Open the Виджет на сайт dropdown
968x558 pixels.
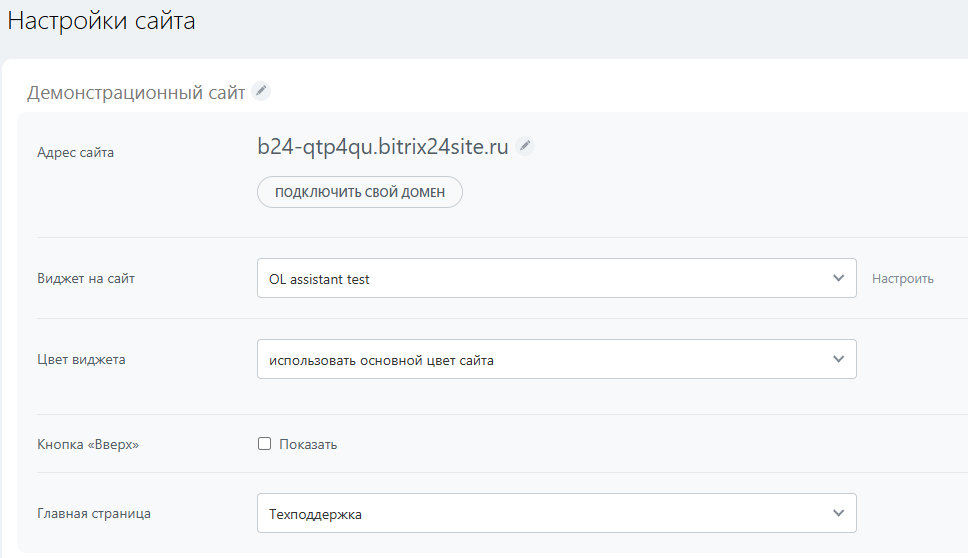[556, 278]
